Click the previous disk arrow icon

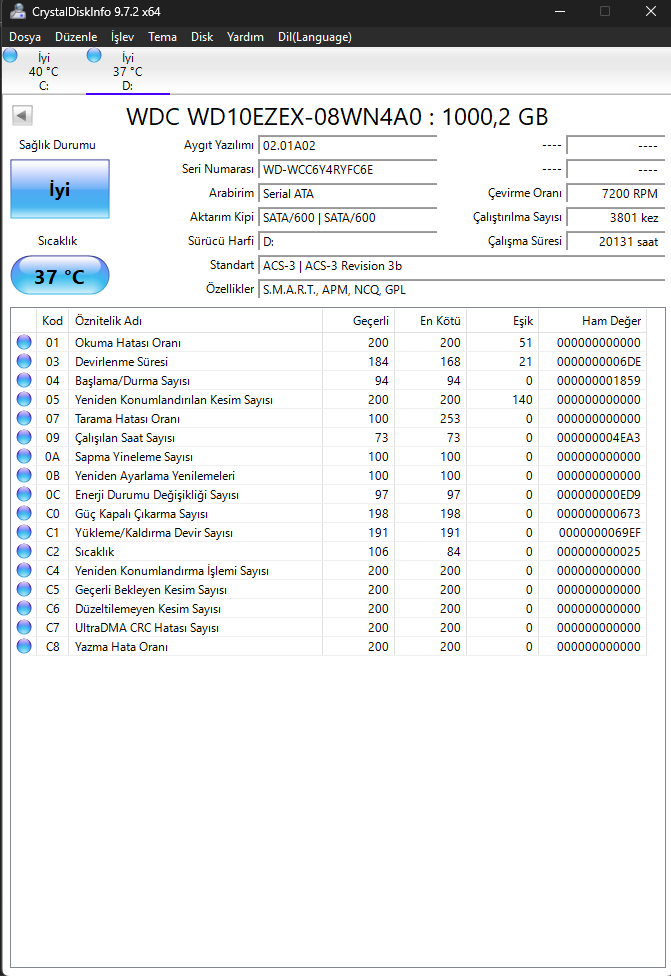(22, 115)
